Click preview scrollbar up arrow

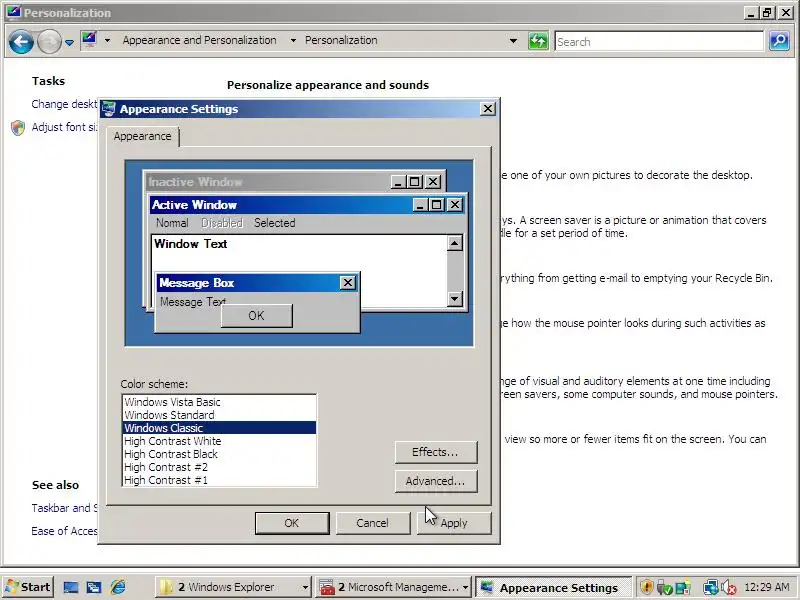pyautogui.click(x=455, y=243)
